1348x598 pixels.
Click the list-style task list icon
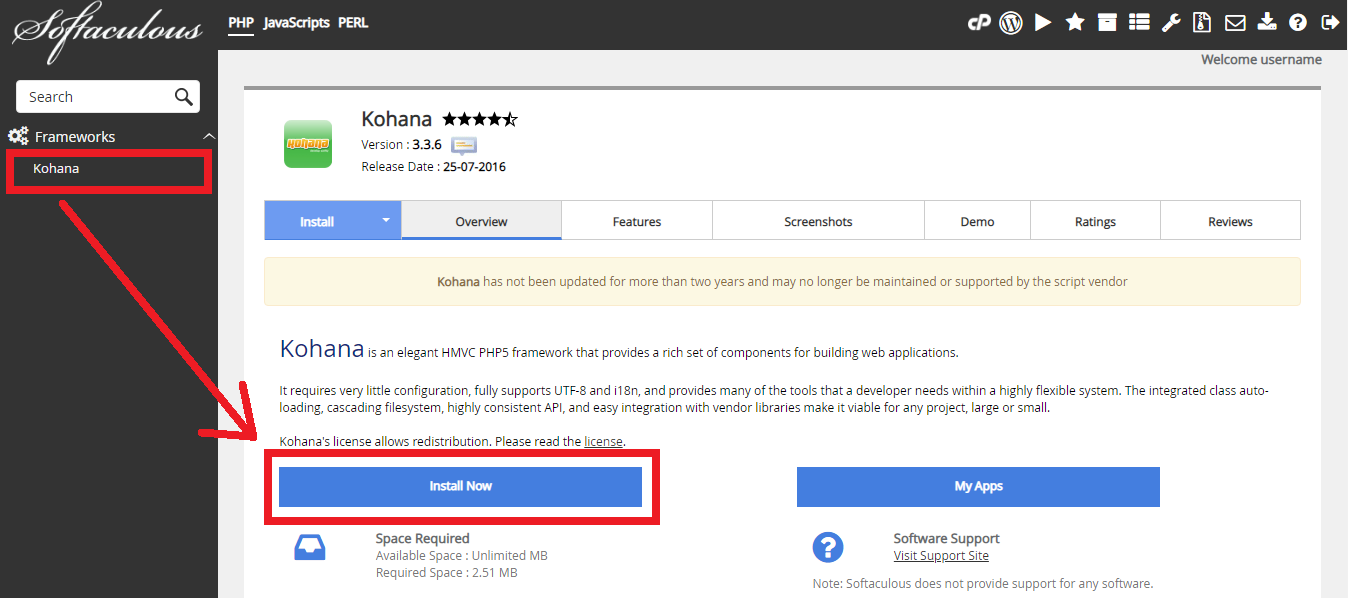pyautogui.click(x=1139, y=22)
